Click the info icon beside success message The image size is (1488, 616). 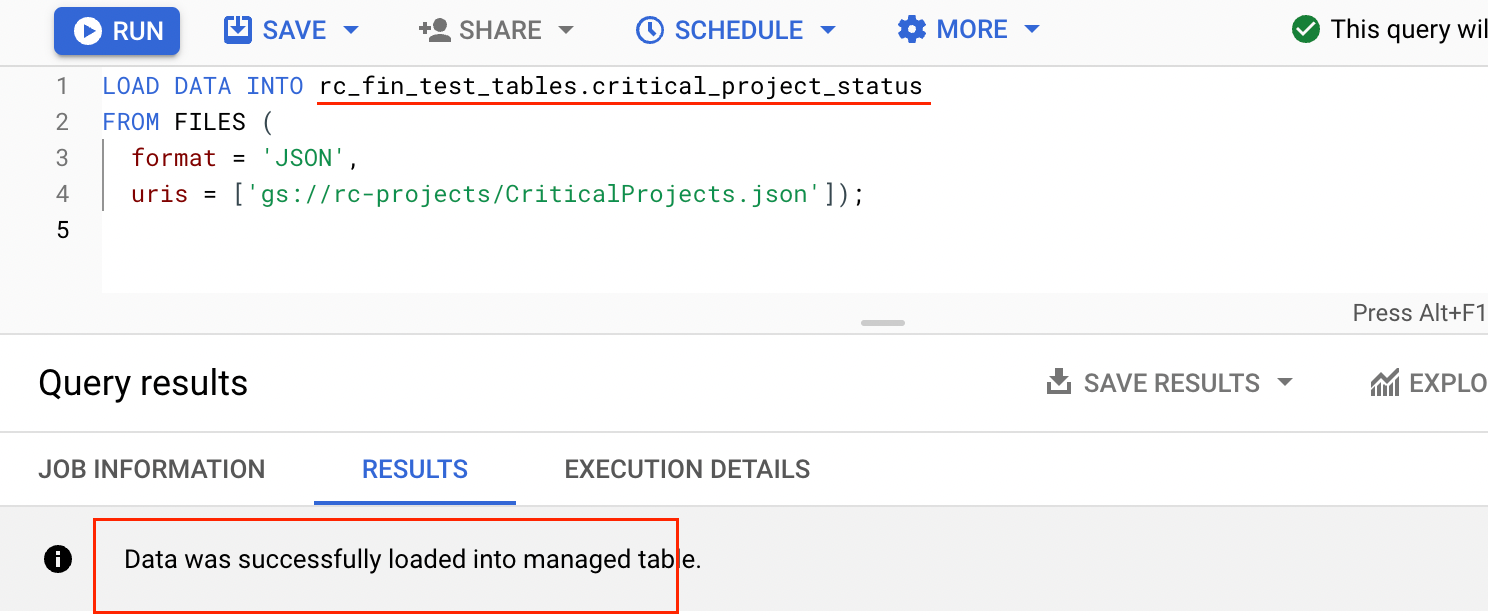tap(59, 559)
